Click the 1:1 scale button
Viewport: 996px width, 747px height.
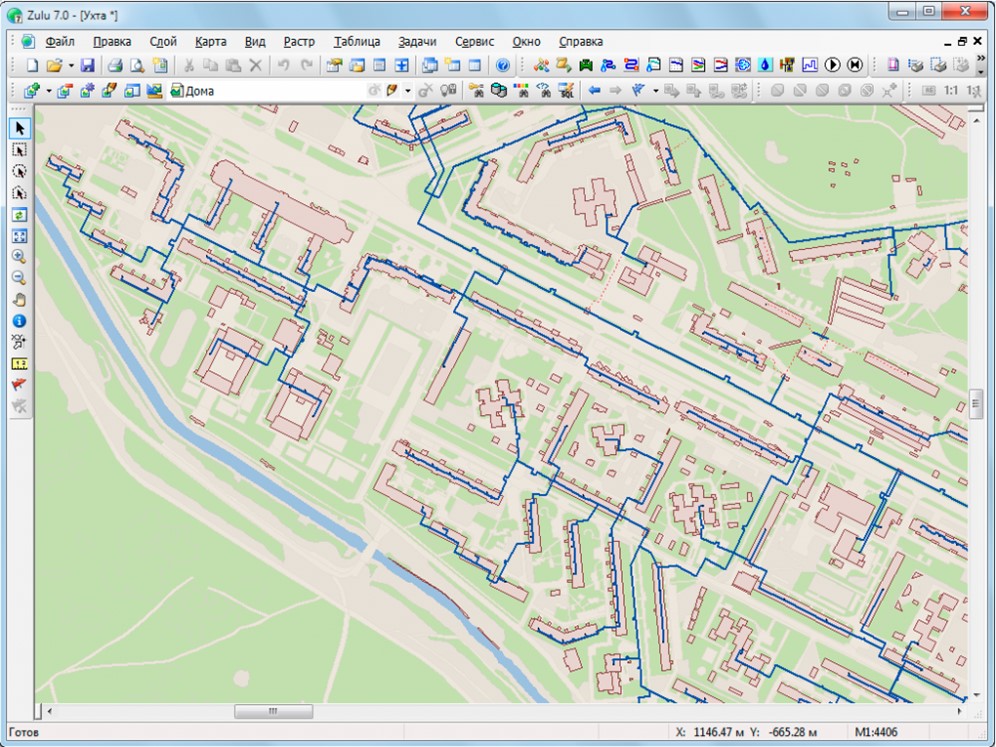pos(950,91)
